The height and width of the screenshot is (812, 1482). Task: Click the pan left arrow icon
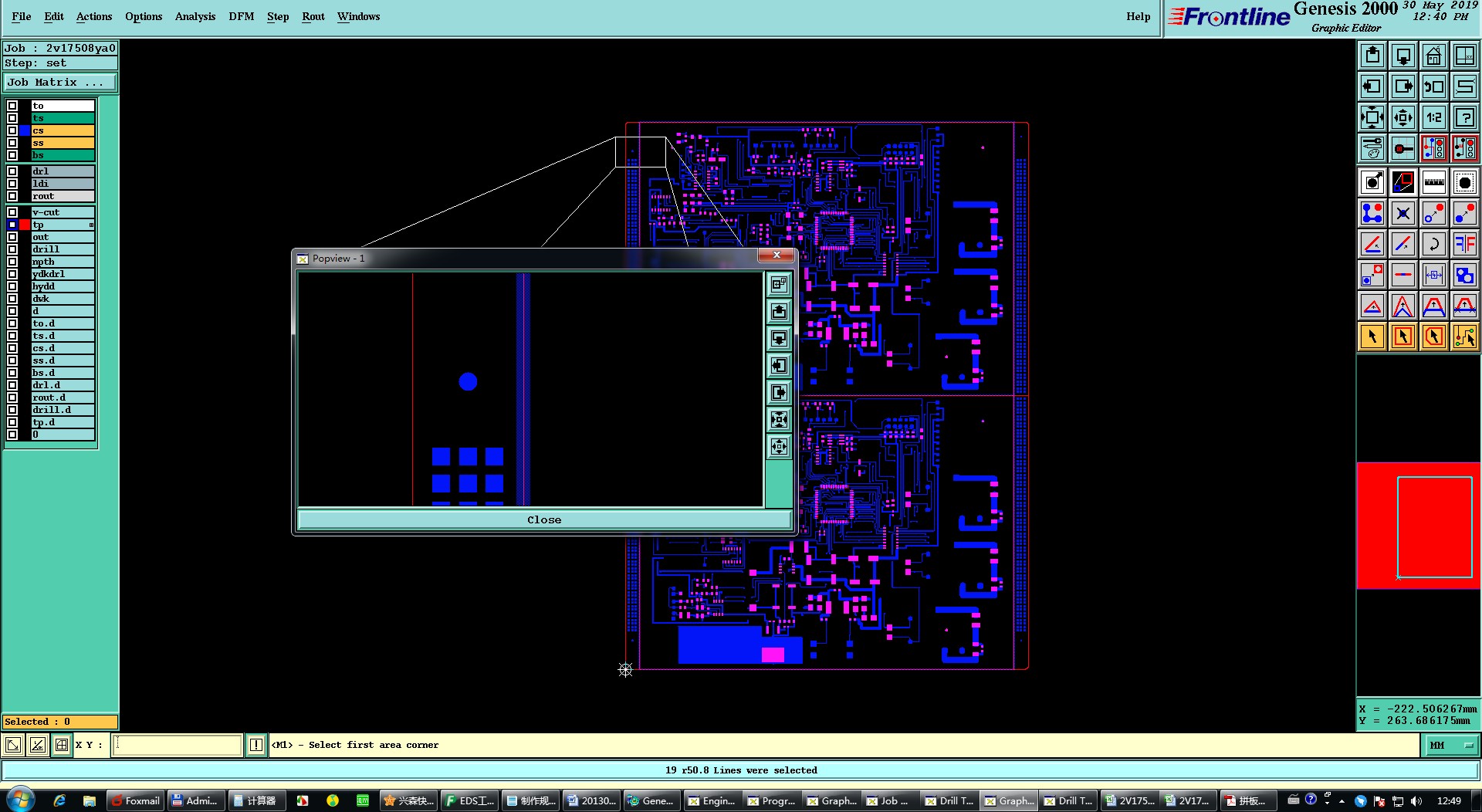point(1372,86)
